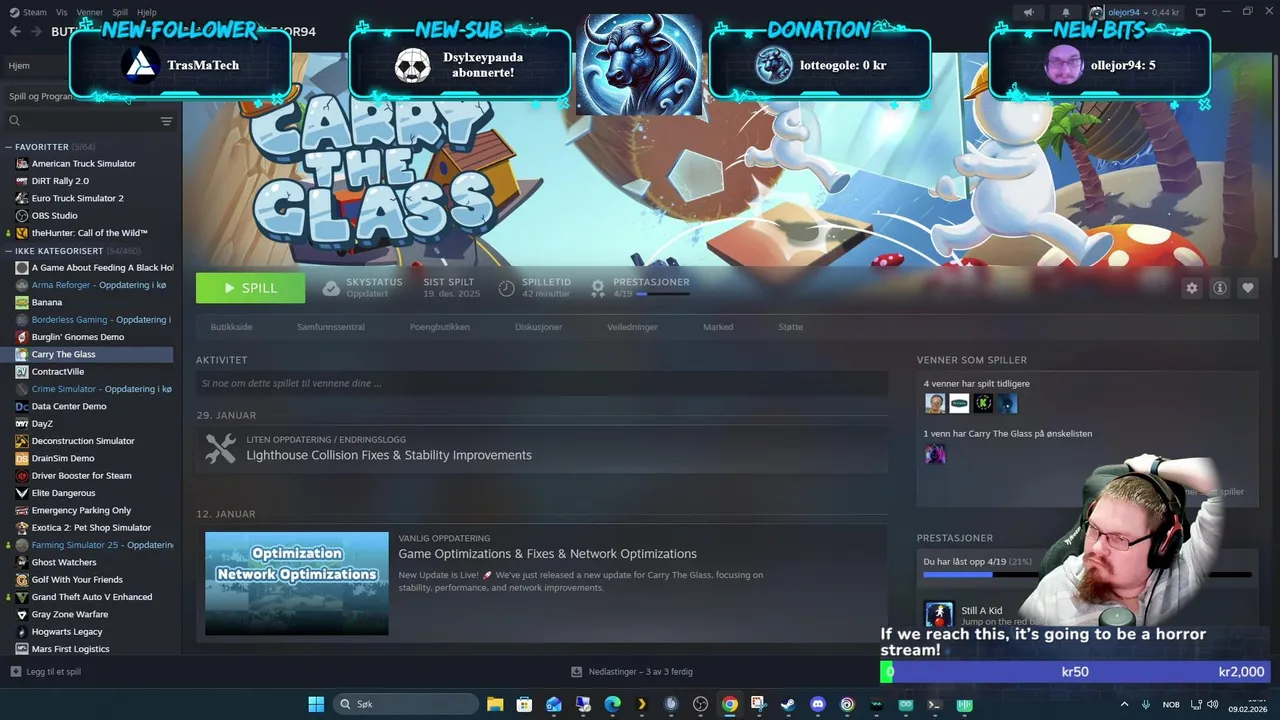
Task: Open the notifications bell
Action: click(x=1066, y=12)
